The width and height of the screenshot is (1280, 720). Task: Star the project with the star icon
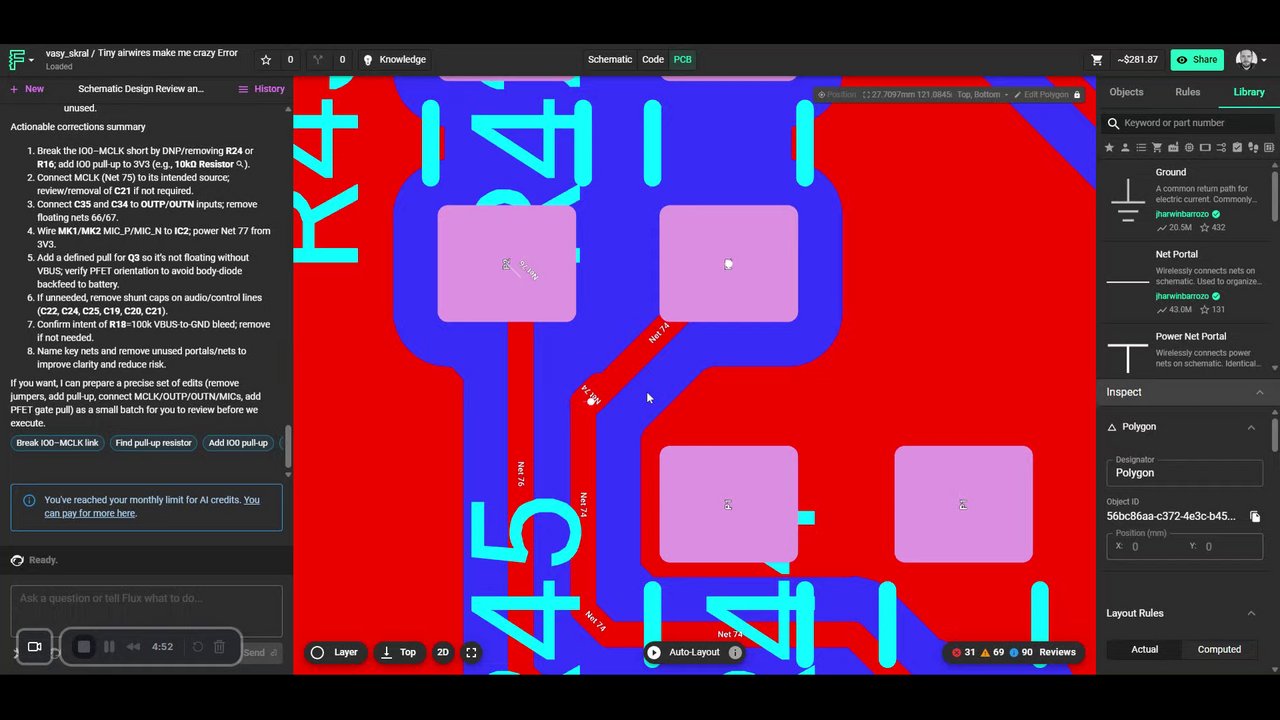coord(266,60)
